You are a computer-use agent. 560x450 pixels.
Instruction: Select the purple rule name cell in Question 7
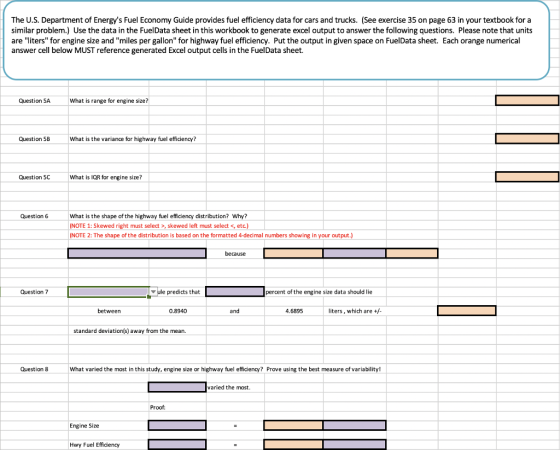pos(109,292)
